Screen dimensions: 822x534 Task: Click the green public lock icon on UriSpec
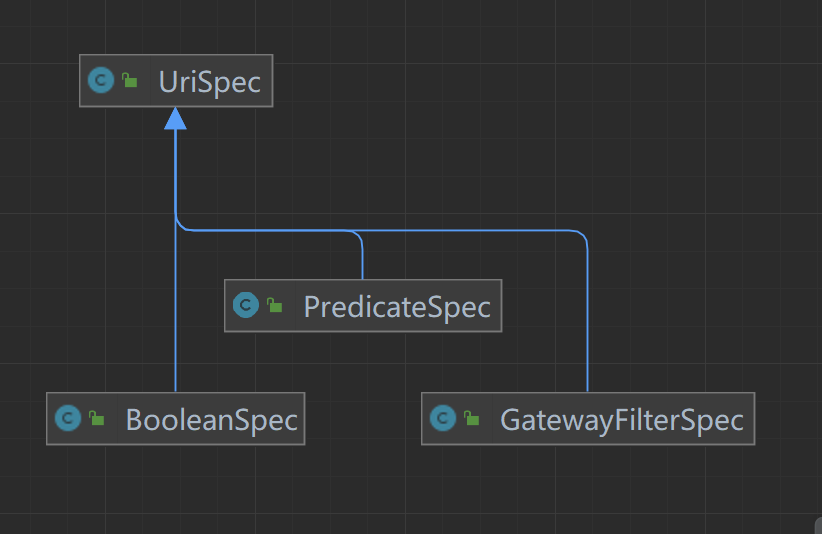(129, 80)
